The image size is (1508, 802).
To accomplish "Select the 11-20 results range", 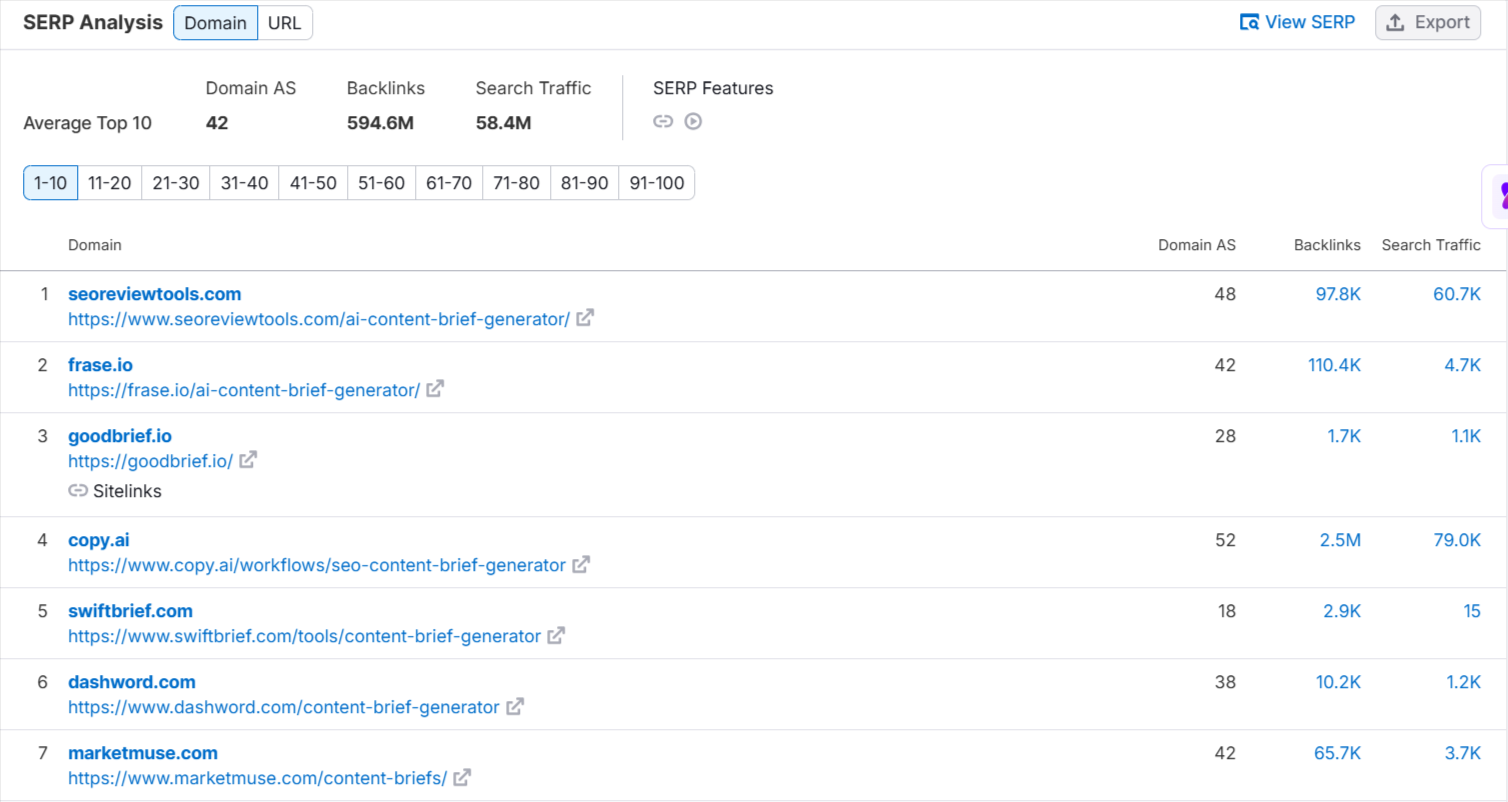I will [x=109, y=183].
